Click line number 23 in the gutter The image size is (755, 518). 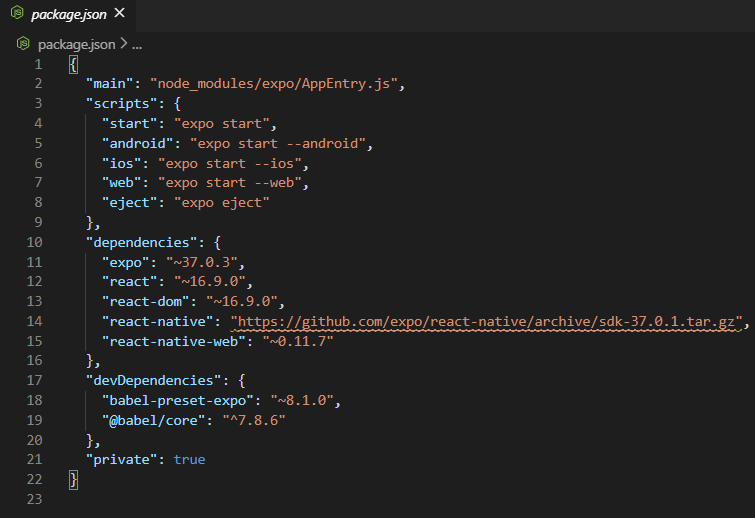click(x=34, y=499)
